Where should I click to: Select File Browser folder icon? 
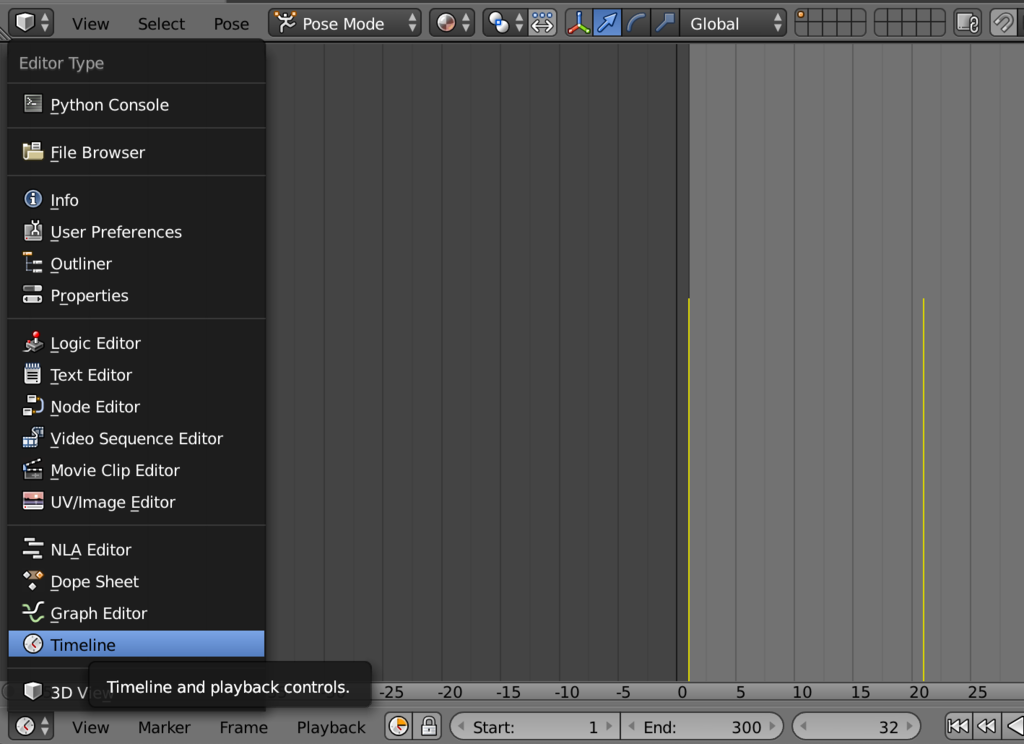point(33,151)
